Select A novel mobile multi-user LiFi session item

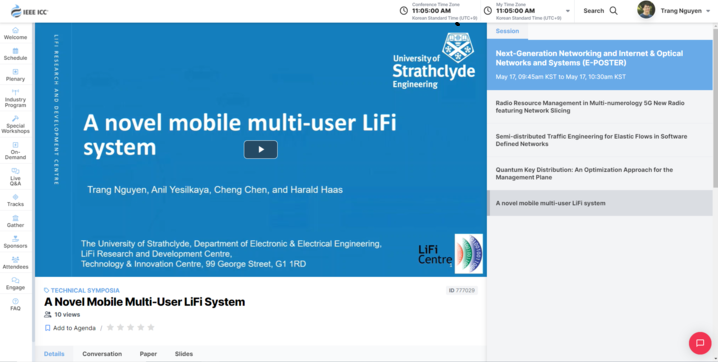(600, 203)
